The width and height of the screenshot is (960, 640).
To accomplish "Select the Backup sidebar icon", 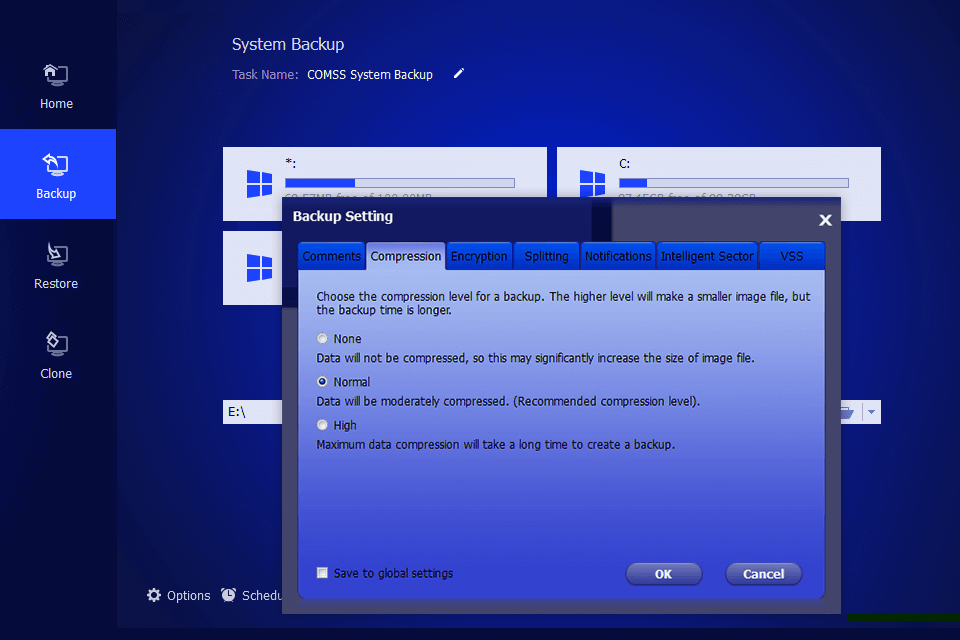I will (x=56, y=165).
